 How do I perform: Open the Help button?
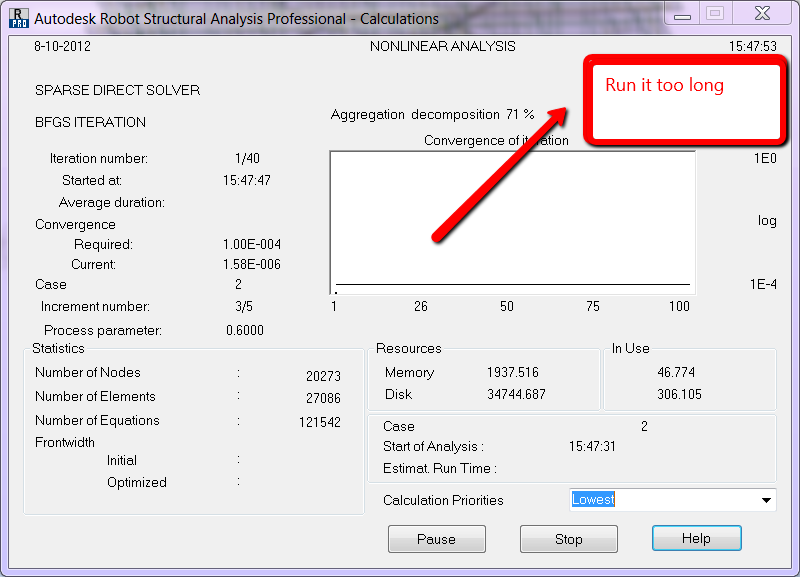696,538
